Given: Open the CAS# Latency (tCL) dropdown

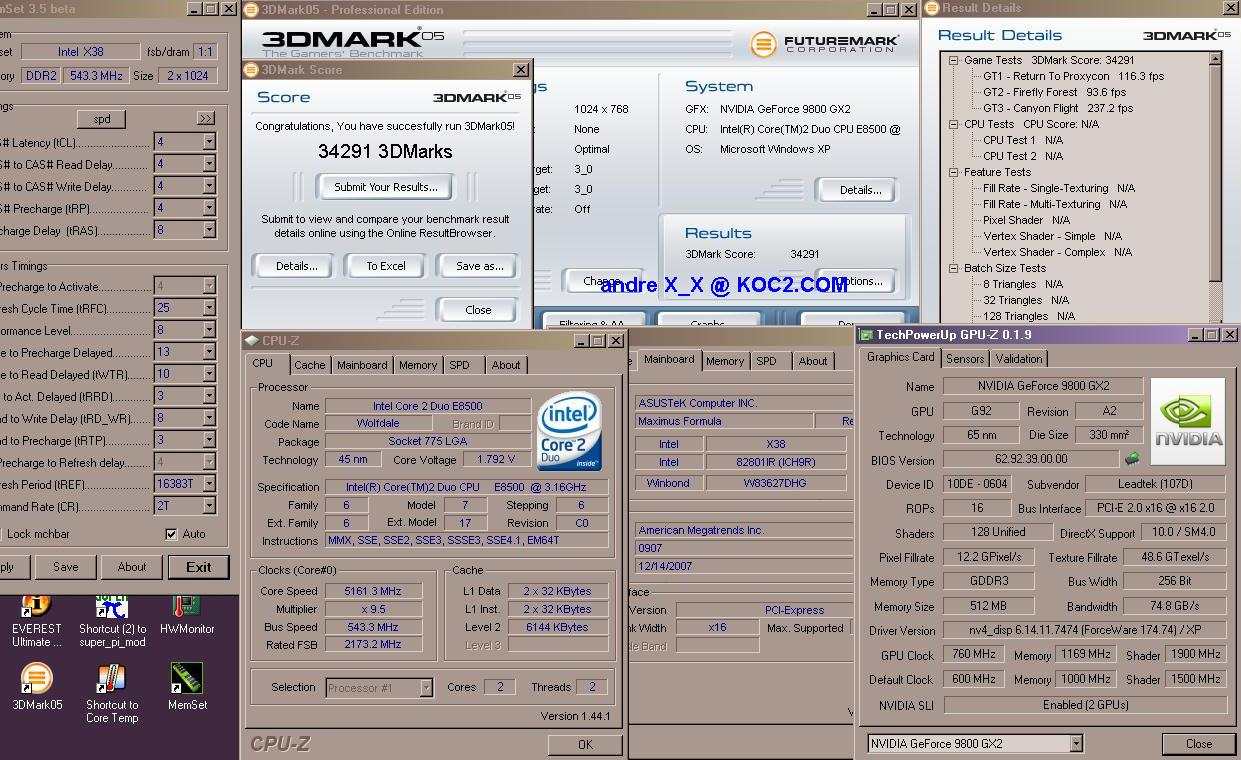Looking at the screenshot, I should [209, 142].
